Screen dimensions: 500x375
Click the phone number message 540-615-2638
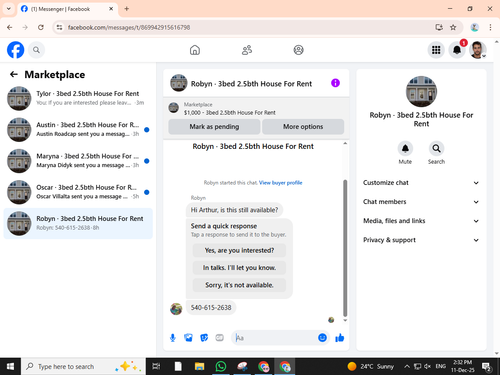pyautogui.click(x=211, y=307)
